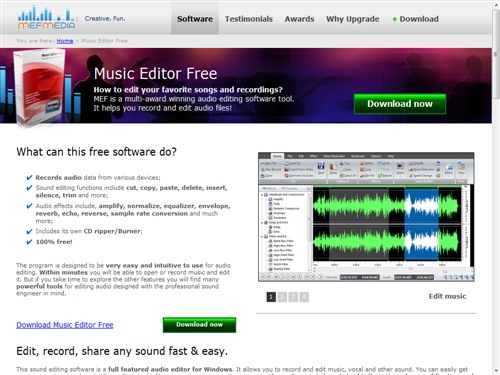Click the Music Editor product box image

pos(39,87)
